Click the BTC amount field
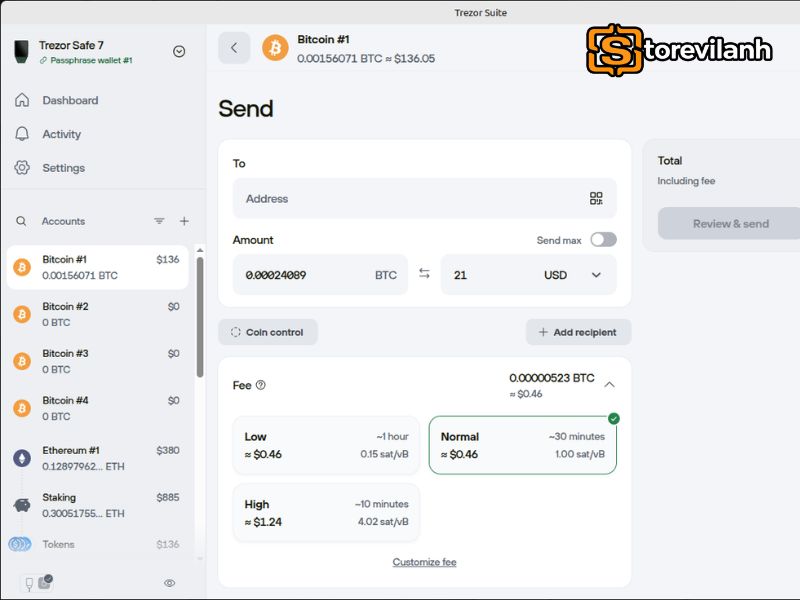This screenshot has width=800, height=600. (320, 275)
